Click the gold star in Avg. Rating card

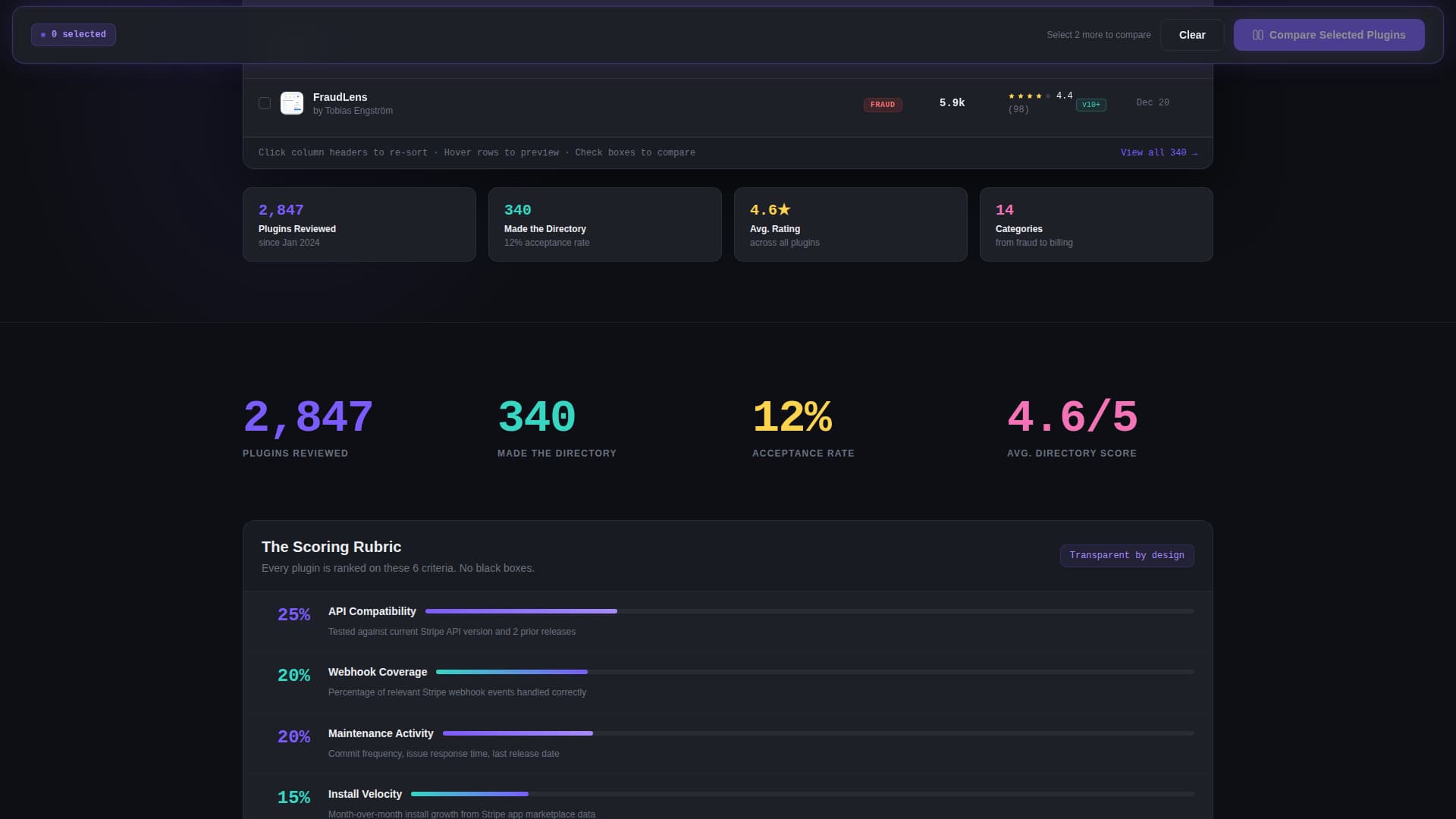(x=784, y=209)
